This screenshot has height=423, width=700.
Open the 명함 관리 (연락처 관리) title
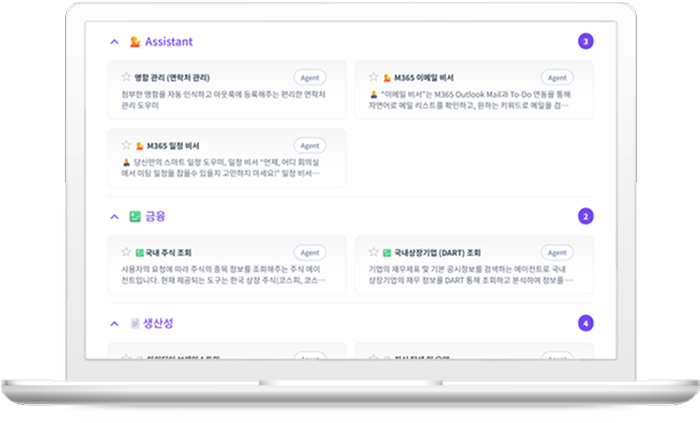pos(172,78)
